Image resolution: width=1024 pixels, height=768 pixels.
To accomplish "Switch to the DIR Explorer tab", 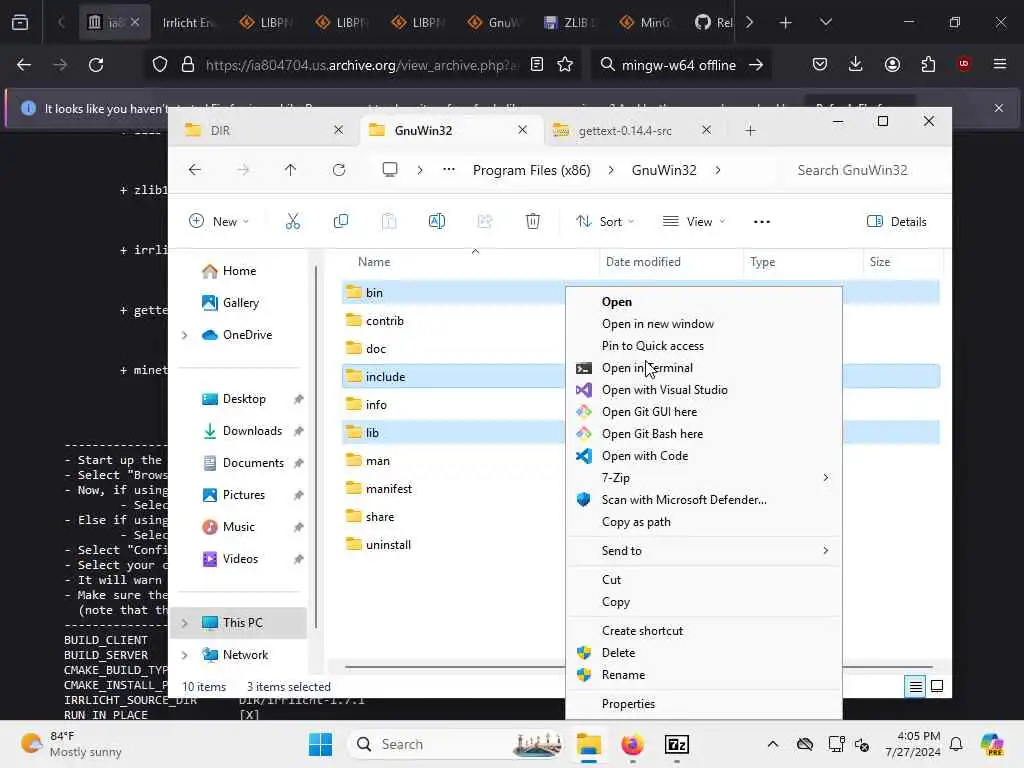I will coord(261,131).
